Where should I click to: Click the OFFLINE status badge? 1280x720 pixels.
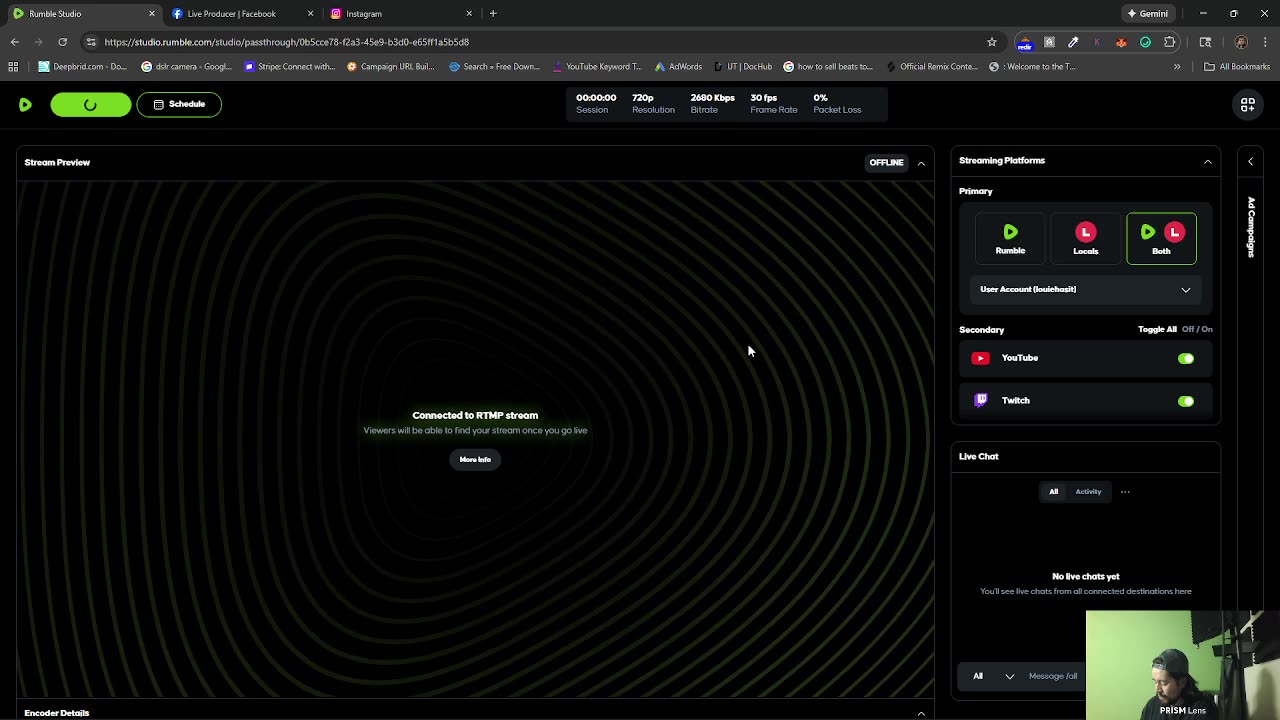tap(886, 163)
